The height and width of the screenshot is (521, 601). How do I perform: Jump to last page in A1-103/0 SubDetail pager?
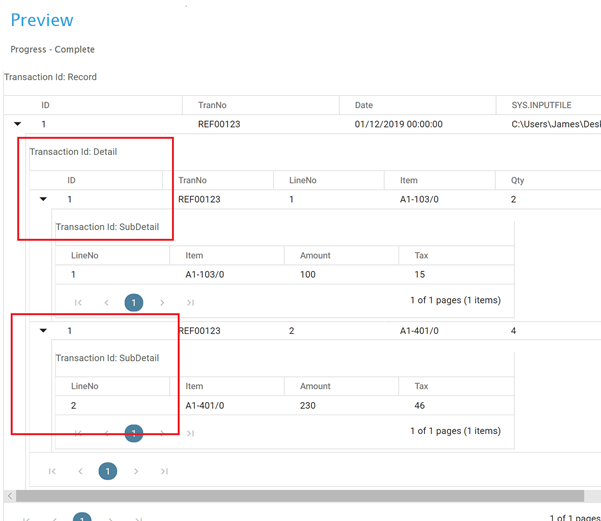pos(190,302)
